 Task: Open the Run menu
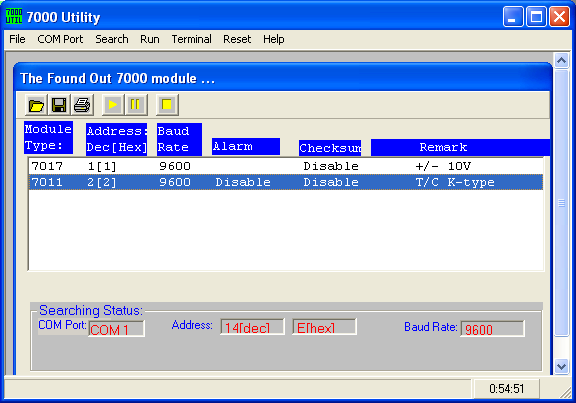point(150,39)
